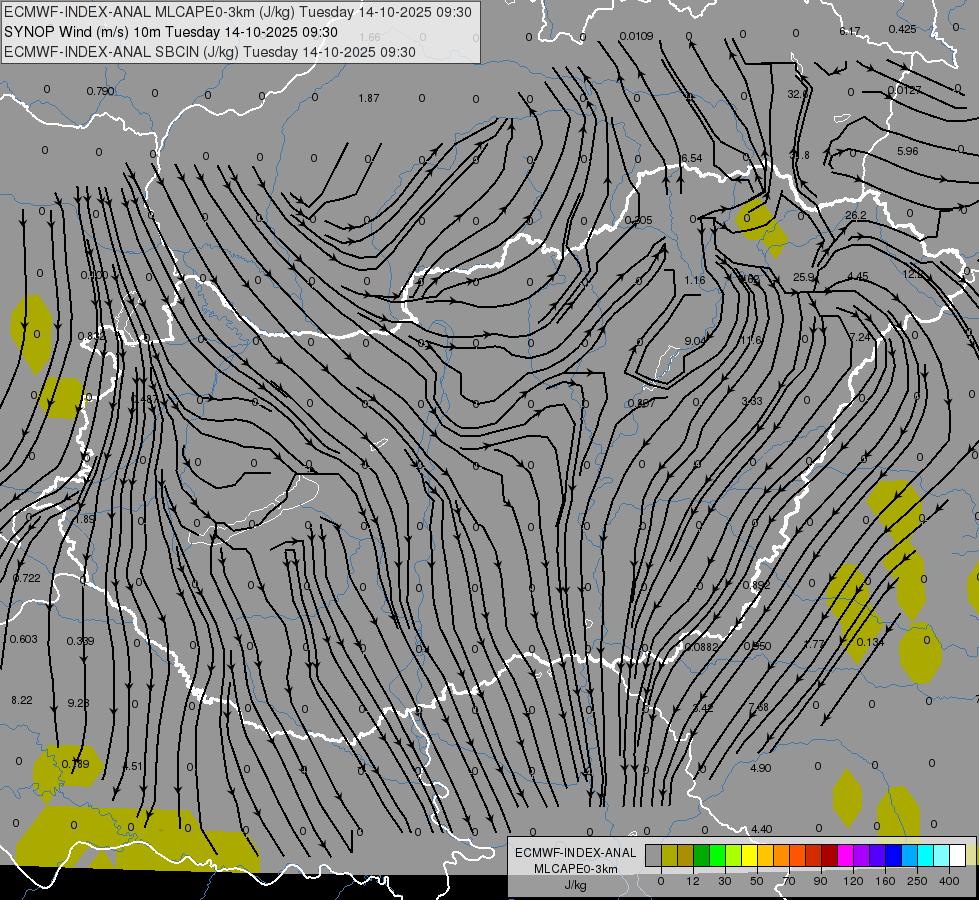Click the map value 1.77
This screenshot has width=979, height=900.
point(814,644)
